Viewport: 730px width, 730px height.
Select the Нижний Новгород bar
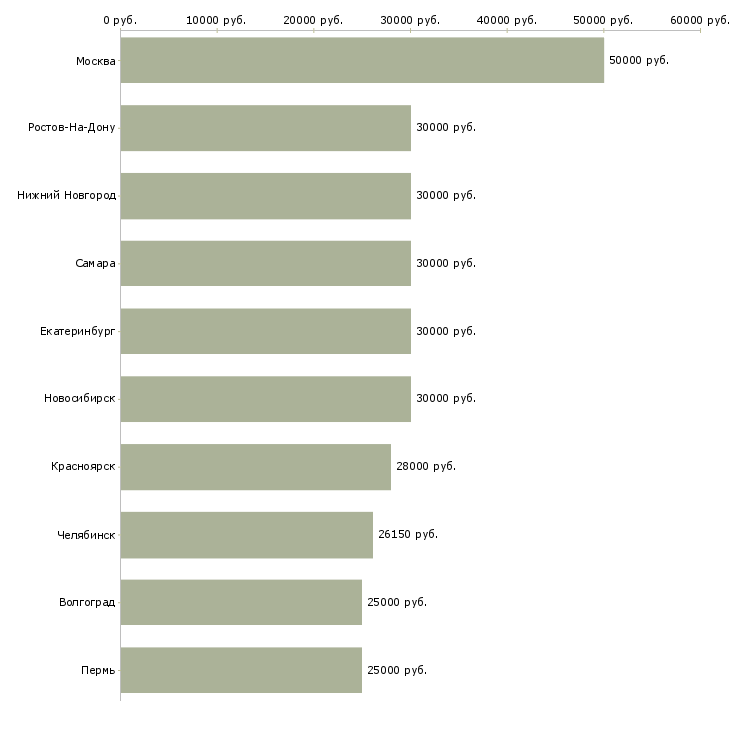click(x=265, y=196)
